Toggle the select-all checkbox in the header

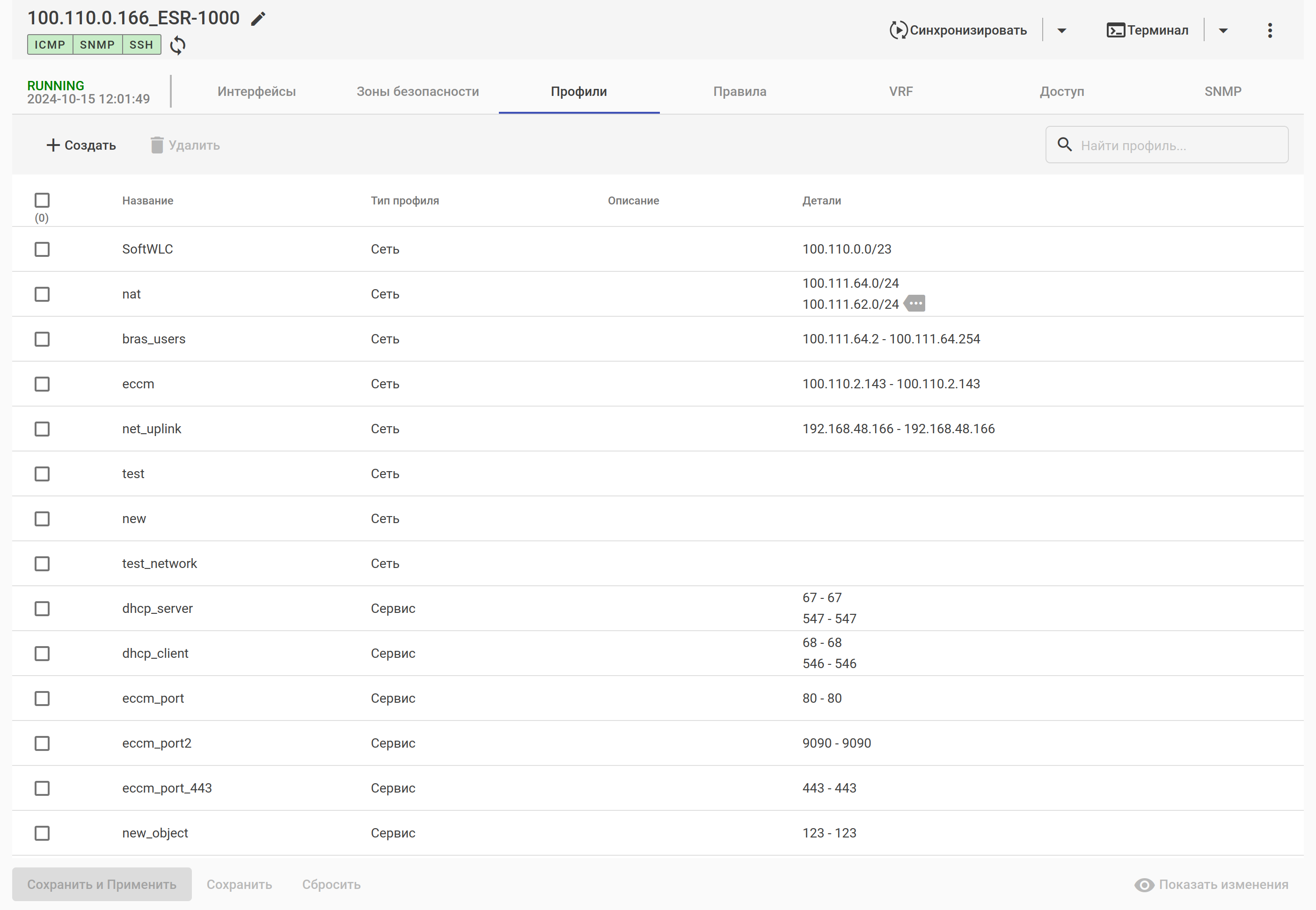click(x=42, y=200)
